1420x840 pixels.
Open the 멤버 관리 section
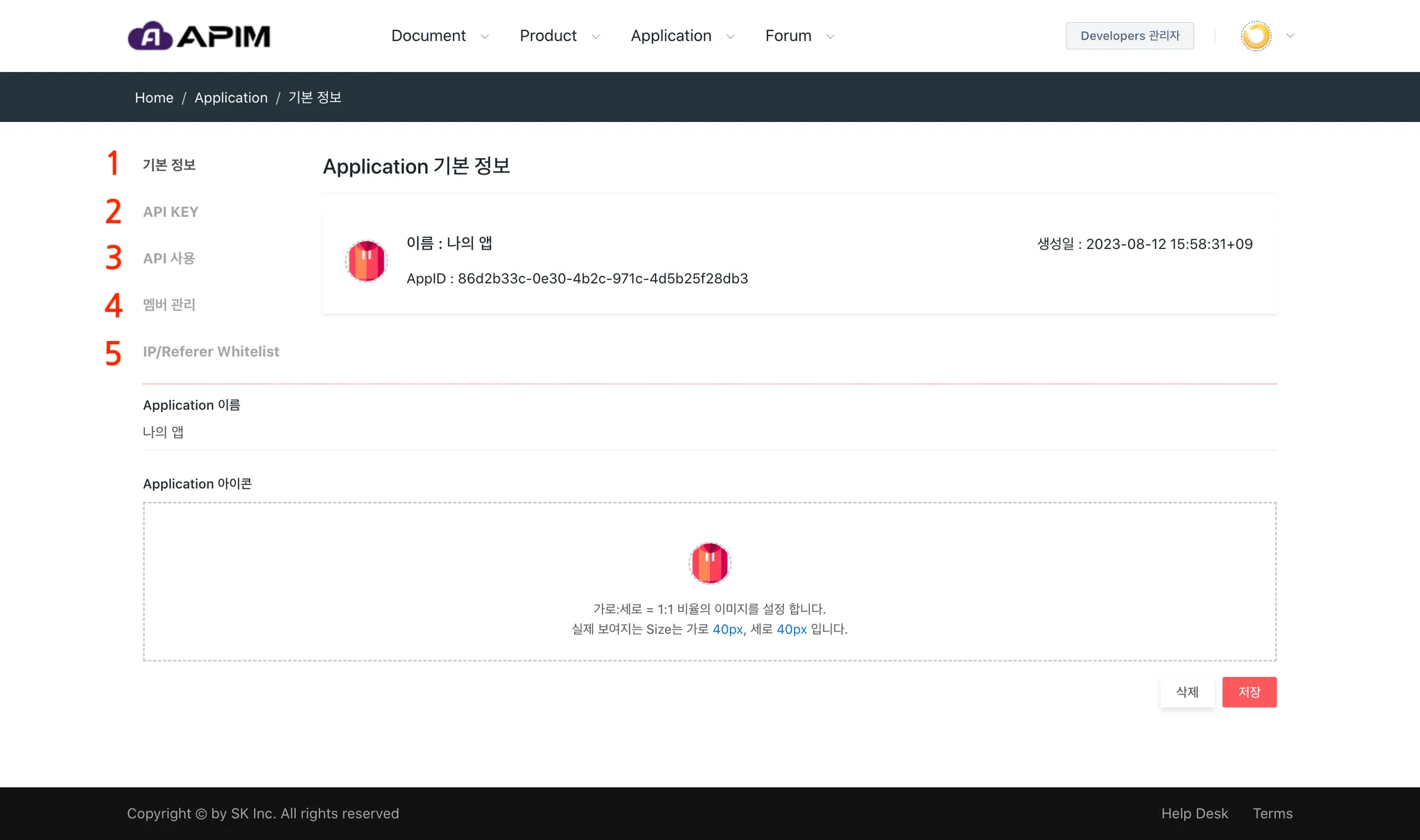coord(169,305)
